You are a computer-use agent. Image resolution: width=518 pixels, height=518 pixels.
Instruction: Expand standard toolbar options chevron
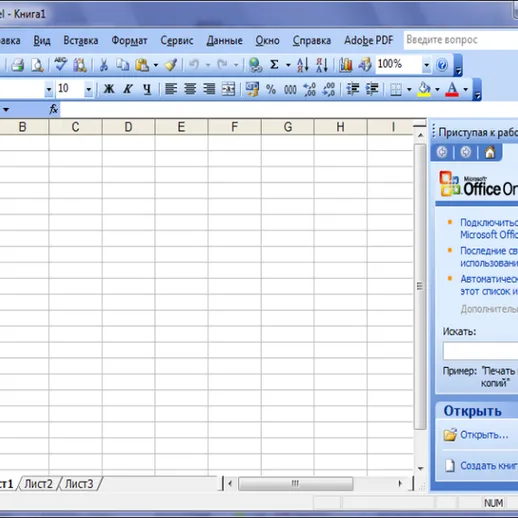click(458, 65)
